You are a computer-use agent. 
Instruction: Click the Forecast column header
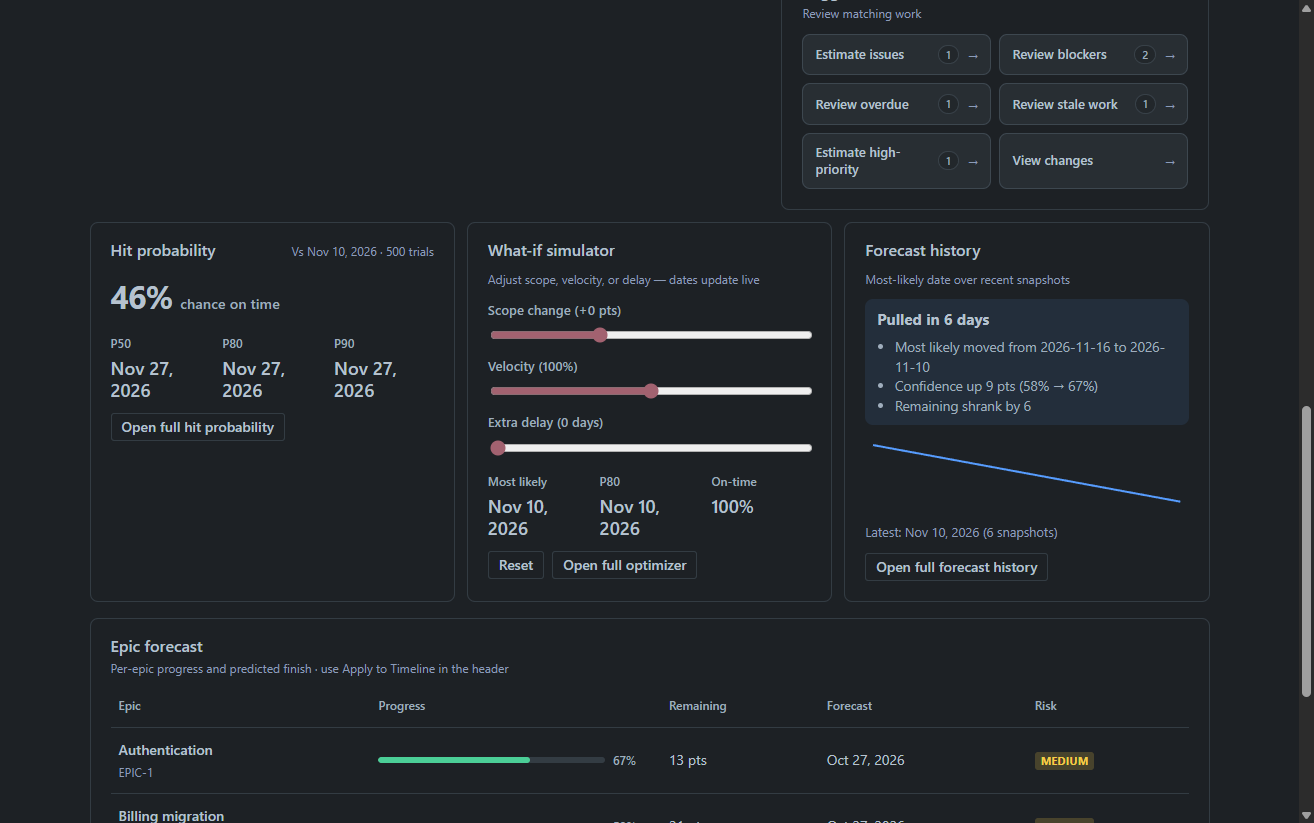click(x=850, y=706)
